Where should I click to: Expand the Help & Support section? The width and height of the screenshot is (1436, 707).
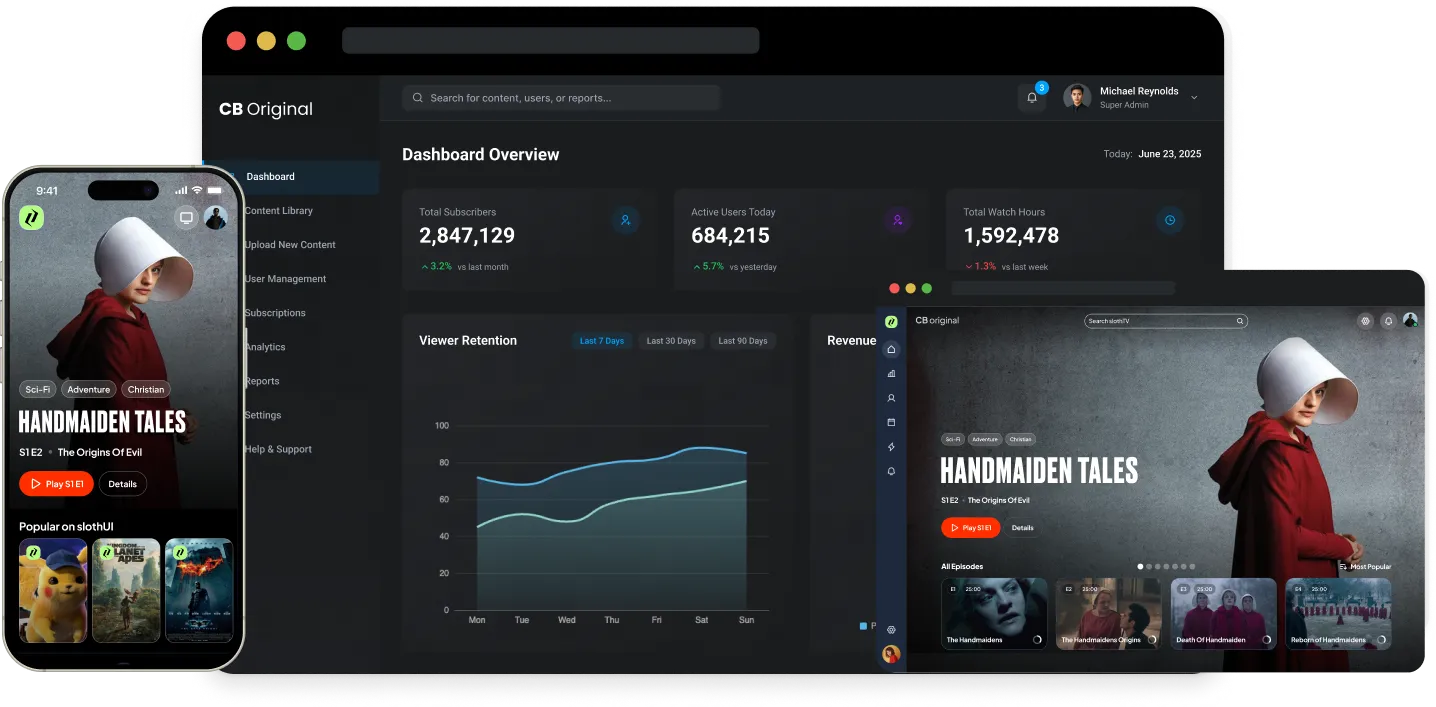(277, 448)
